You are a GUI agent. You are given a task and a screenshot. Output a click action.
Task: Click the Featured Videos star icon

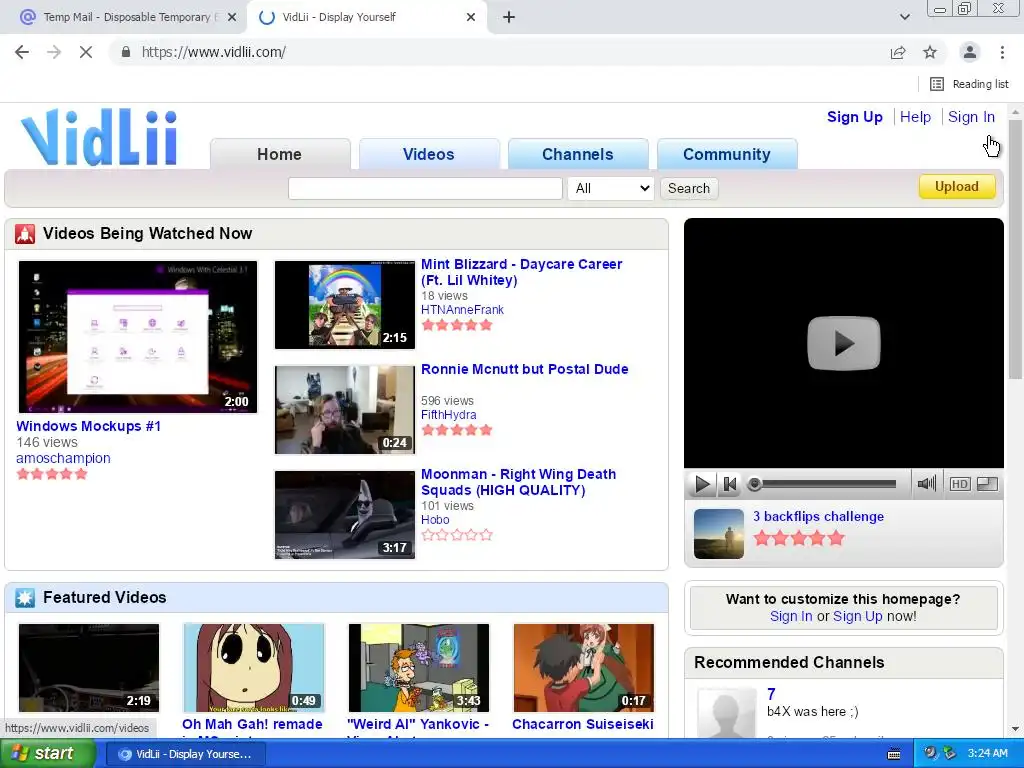[25, 598]
